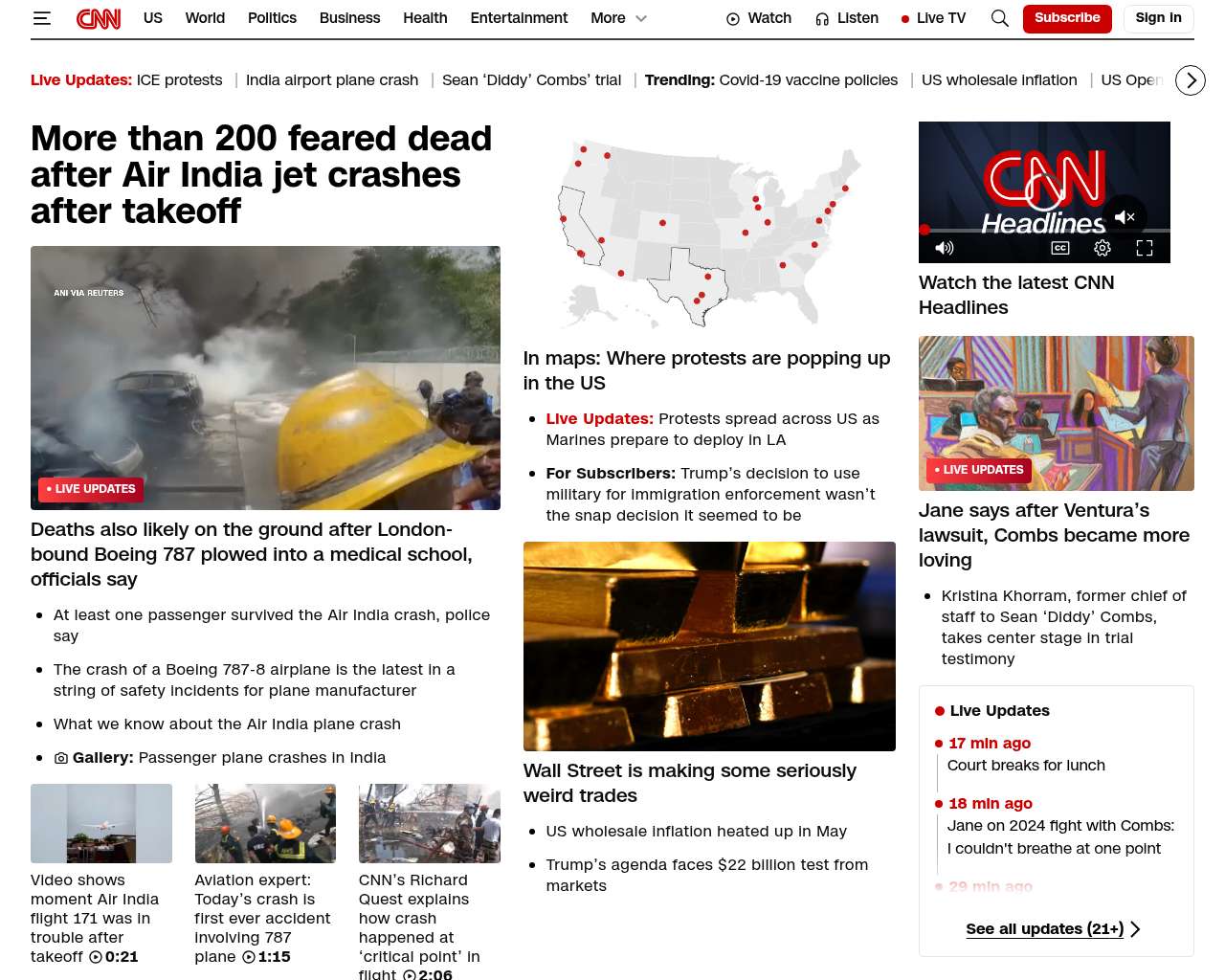Unmute the CNN Headlines video overlay
The height and width of the screenshot is (980, 1225).
[x=1125, y=217]
